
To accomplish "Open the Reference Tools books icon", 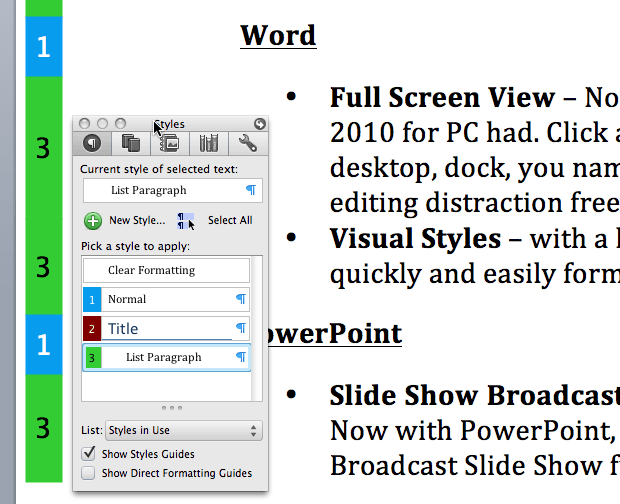I will 209,143.
